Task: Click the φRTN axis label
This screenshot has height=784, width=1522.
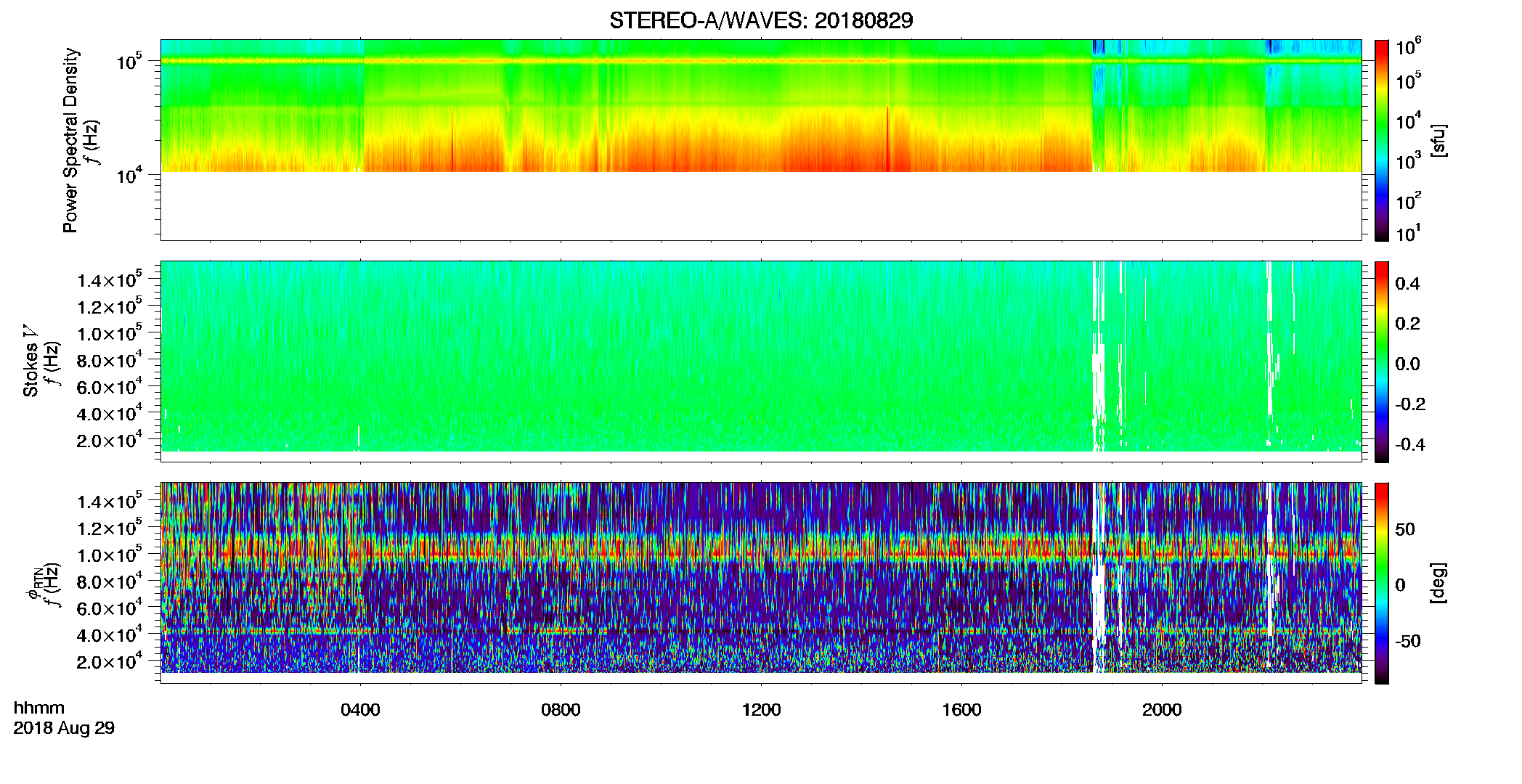Action: (33, 583)
